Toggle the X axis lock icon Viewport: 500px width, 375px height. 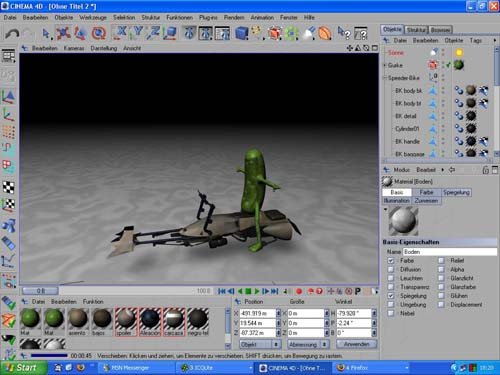click(120, 33)
